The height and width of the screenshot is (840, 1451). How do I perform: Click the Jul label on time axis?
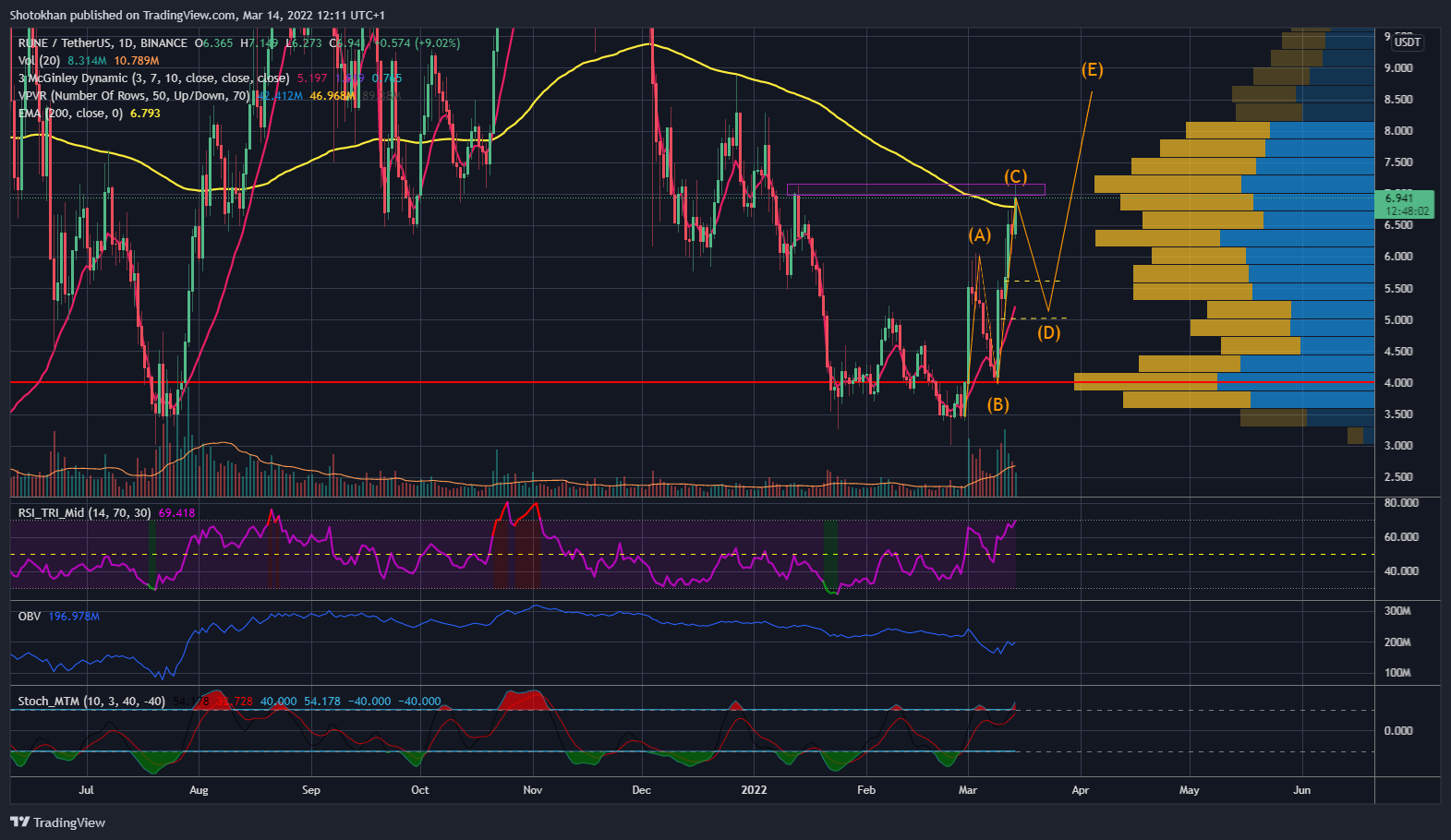pos(87,790)
